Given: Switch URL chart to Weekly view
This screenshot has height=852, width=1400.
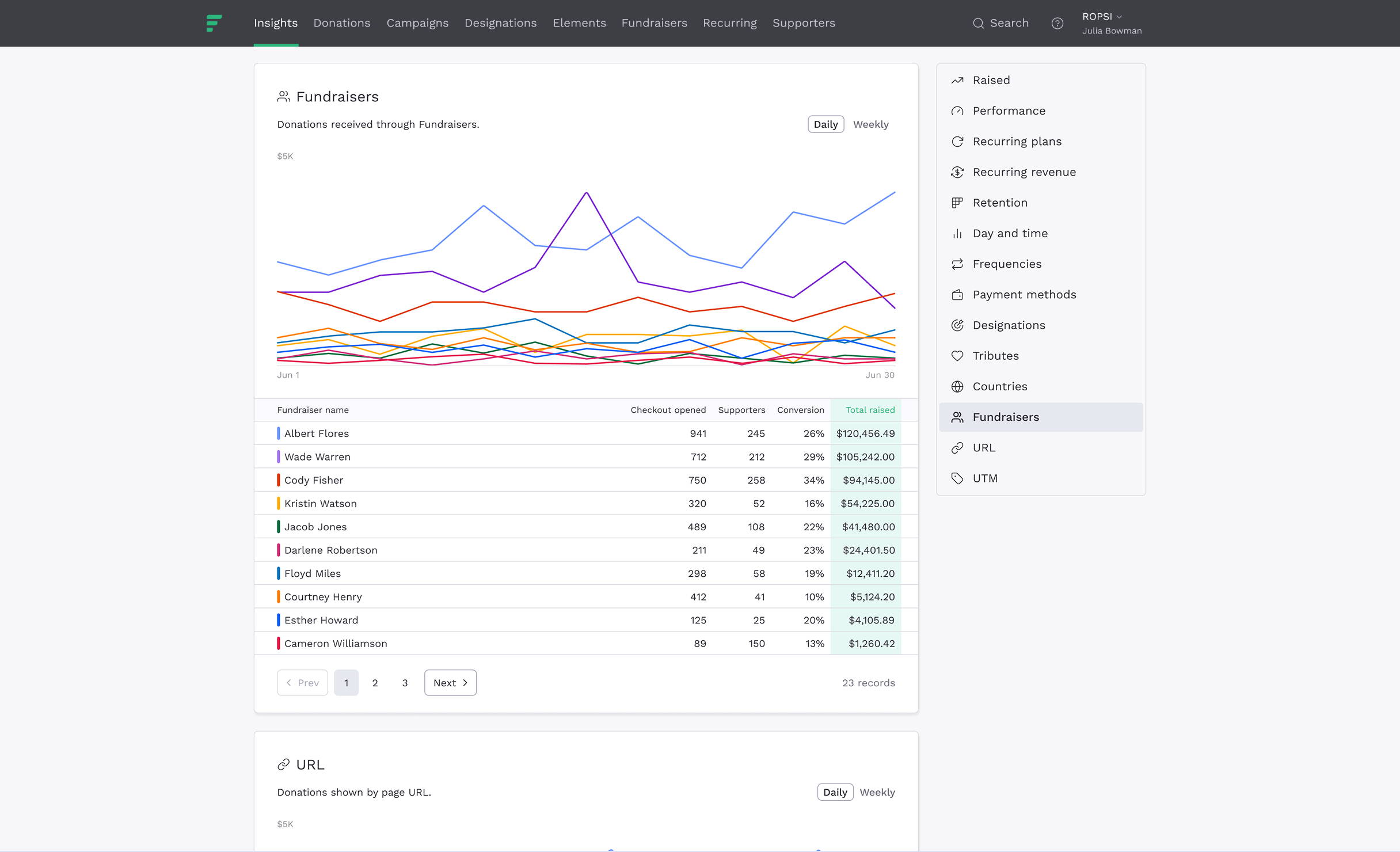Looking at the screenshot, I should click(877, 792).
